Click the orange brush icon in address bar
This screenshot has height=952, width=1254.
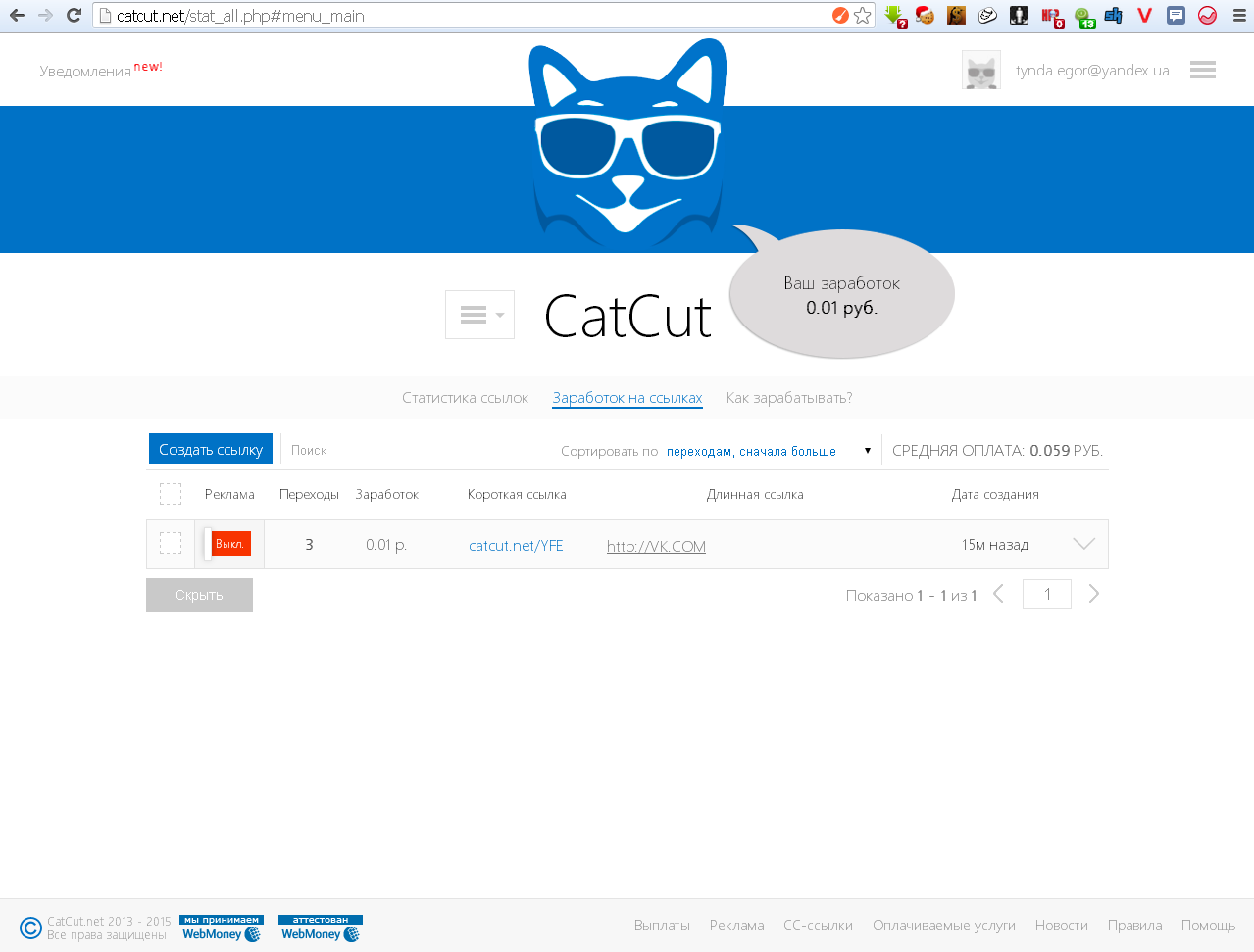click(x=840, y=15)
